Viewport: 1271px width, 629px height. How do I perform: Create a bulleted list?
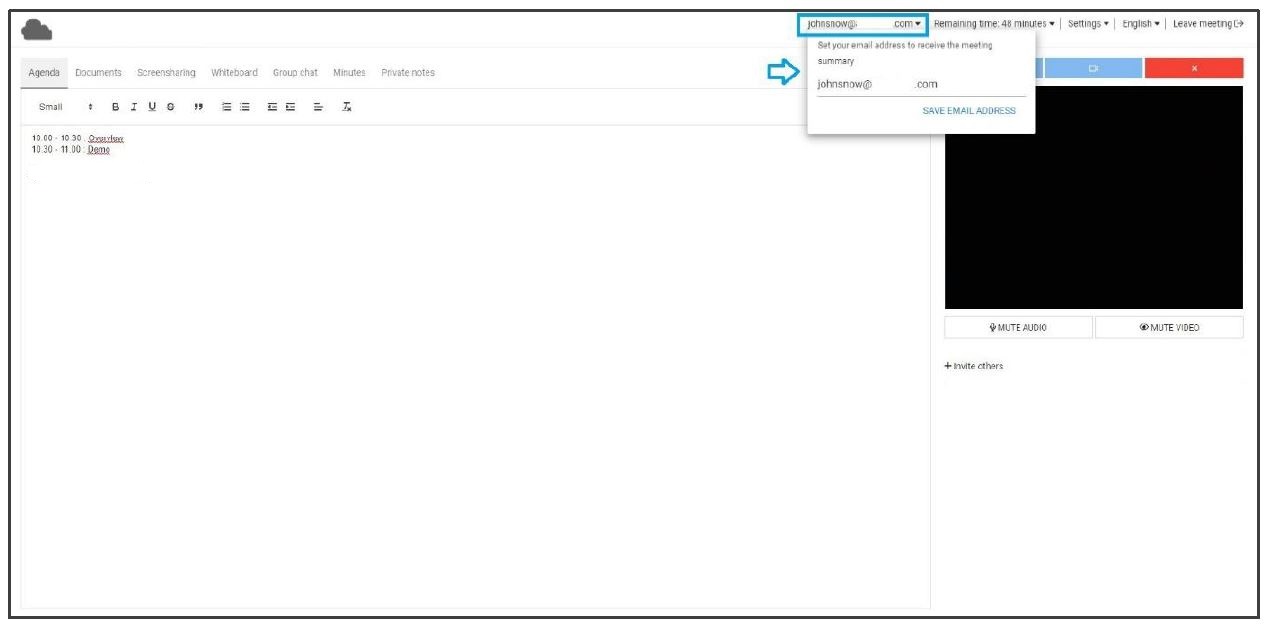[x=244, y=107]
